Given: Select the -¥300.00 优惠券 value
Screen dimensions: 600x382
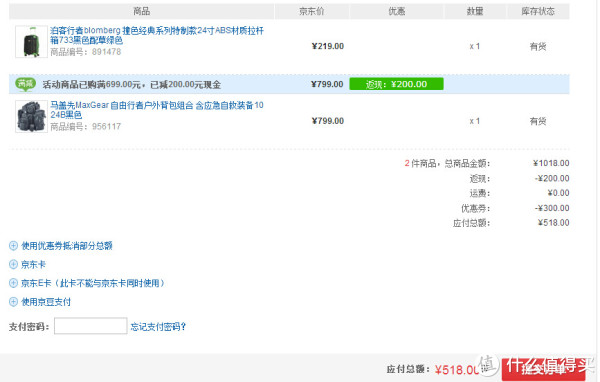Looking at the screenshot, I should 552,208.
